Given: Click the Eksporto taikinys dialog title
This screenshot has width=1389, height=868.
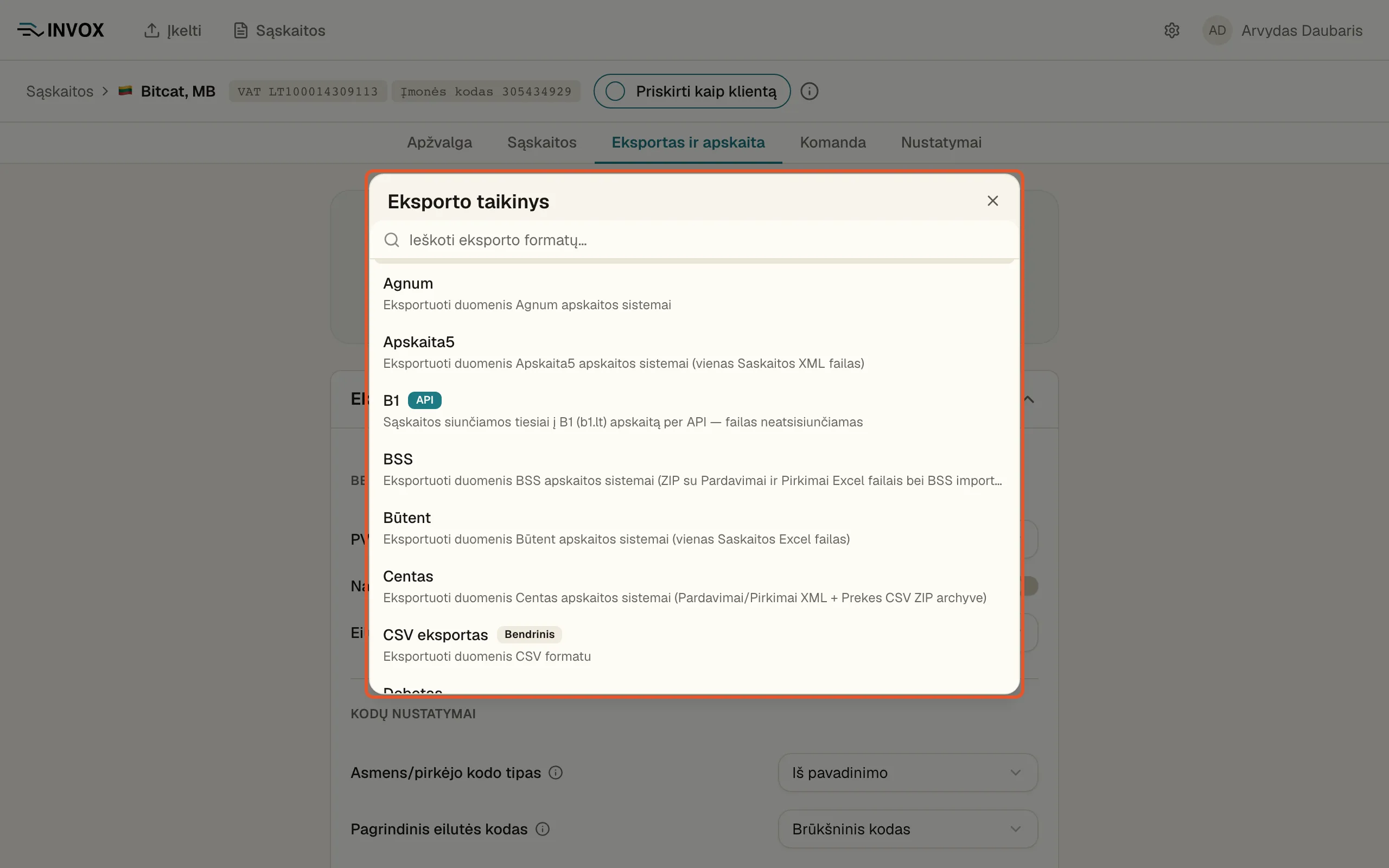Looking at the screenshot, I should (x=468, y=201).
